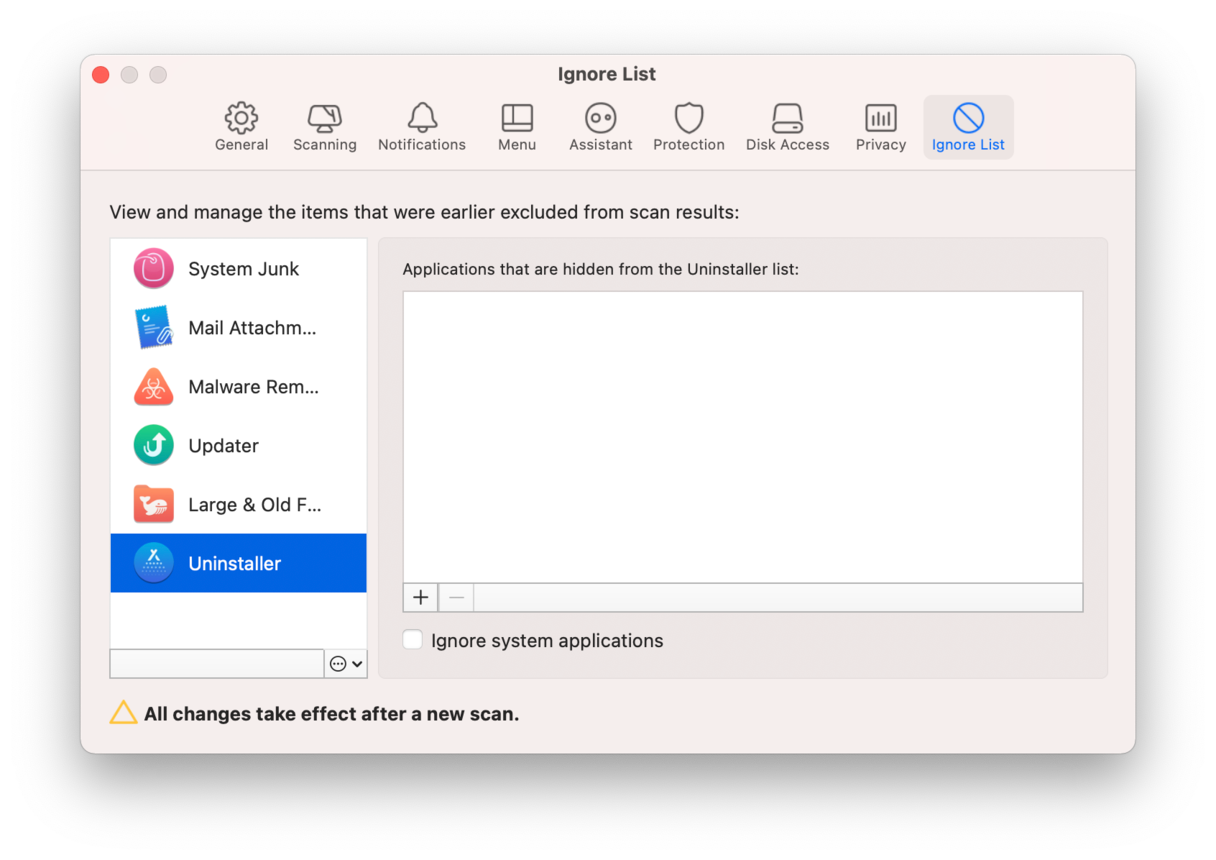Viewport: 1216px width, 860px height.
Task: Open the Assistant preferences icon
Action: [x=600, y=118]
